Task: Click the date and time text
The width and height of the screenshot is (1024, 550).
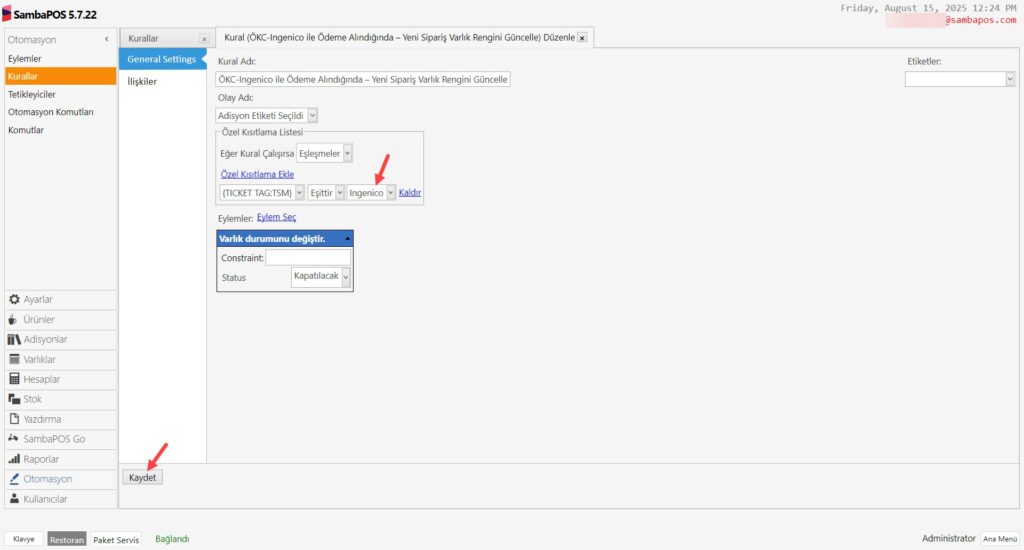Action: click(928, 8)
